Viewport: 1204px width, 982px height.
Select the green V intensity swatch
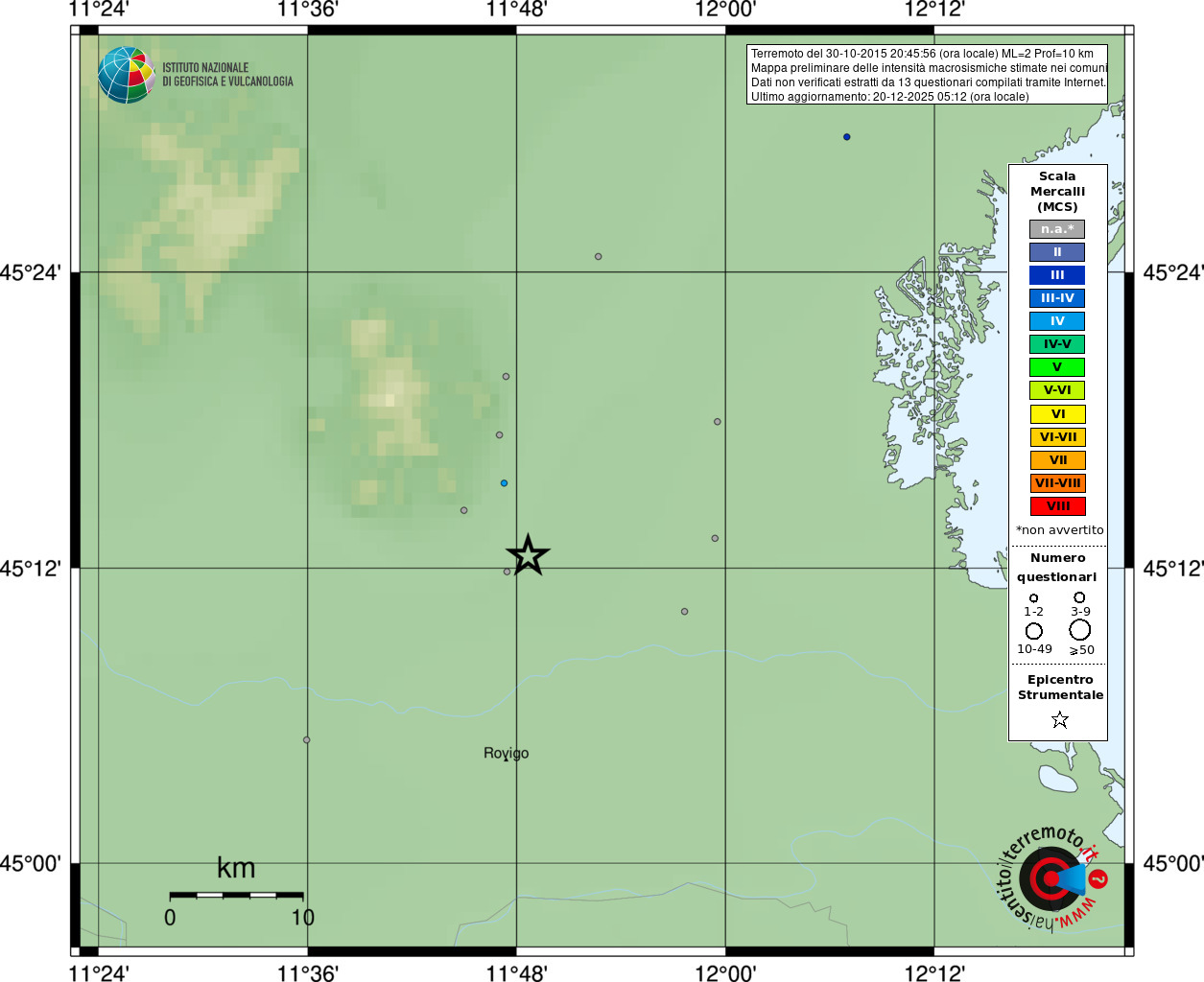click(1057, 367)
